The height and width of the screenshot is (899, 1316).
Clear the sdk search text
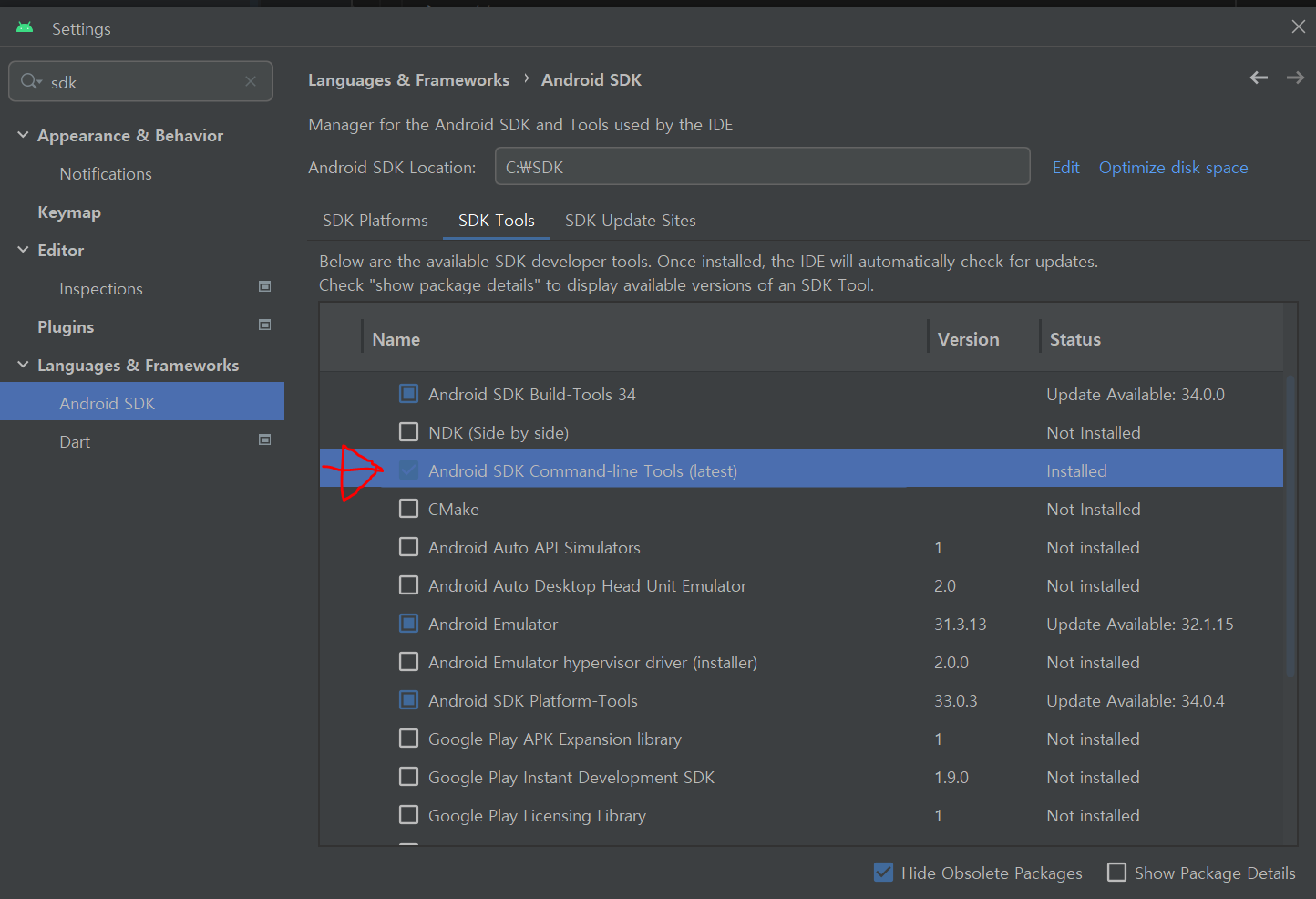(x=251, y=81)
